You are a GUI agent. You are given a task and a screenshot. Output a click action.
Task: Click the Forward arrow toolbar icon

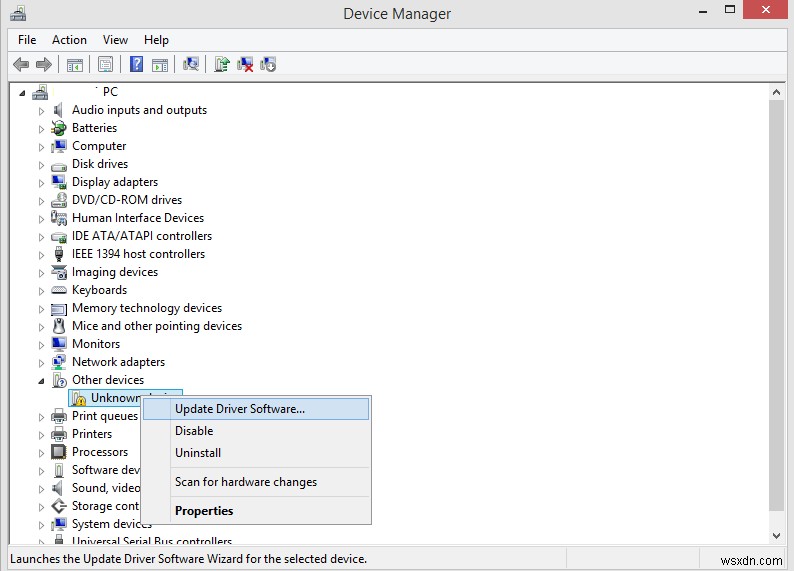pos(43,65)
